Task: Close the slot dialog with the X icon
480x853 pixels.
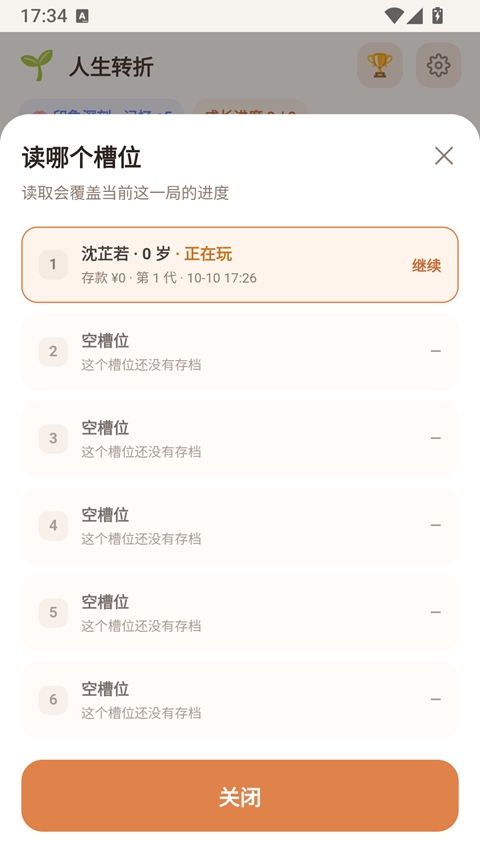Action: point(444,156)
